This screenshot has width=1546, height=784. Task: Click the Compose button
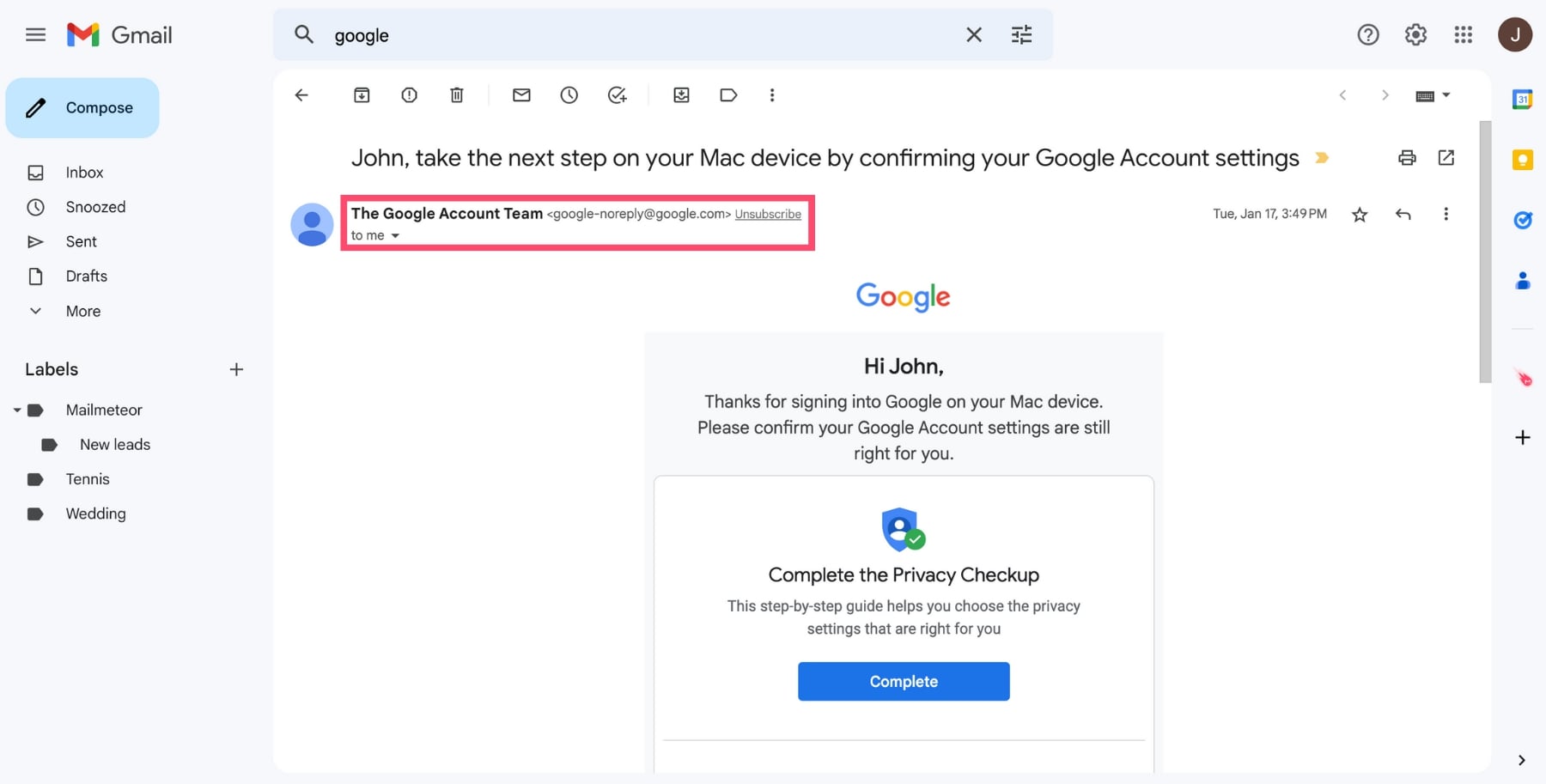tap(82, 108)
